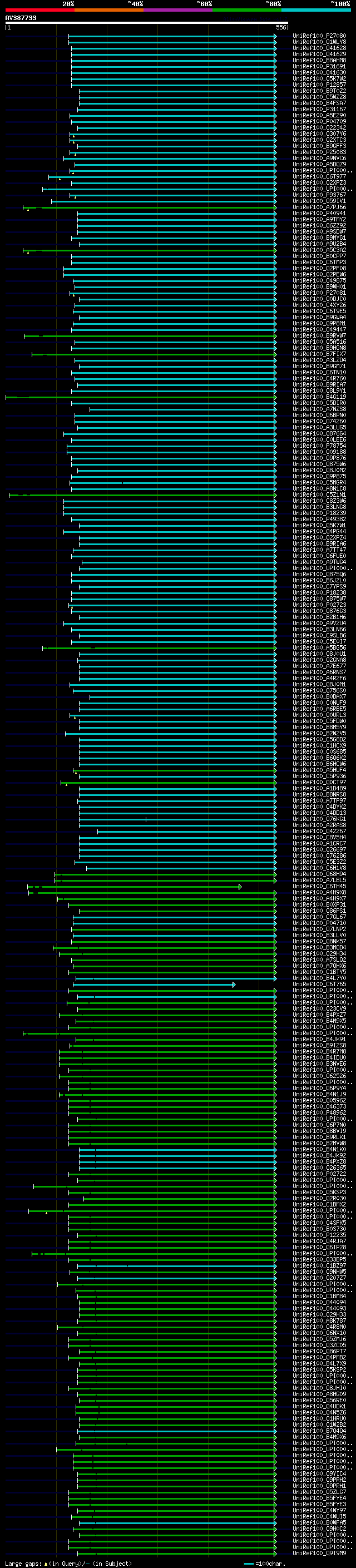Image resolution: width=356 pixels, height=1568 pixels.
Task: Click the UniRef100_P48962 label
Action: [x=319, y=1112]
